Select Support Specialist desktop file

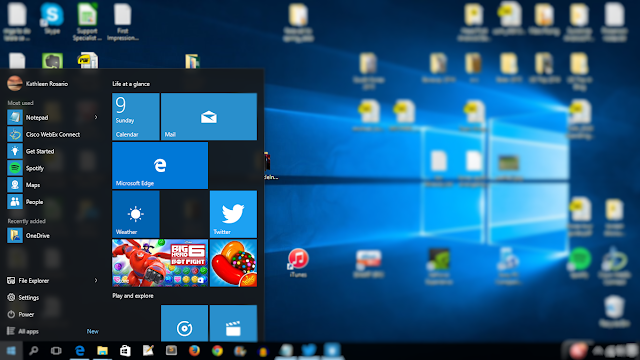point(87,21)
